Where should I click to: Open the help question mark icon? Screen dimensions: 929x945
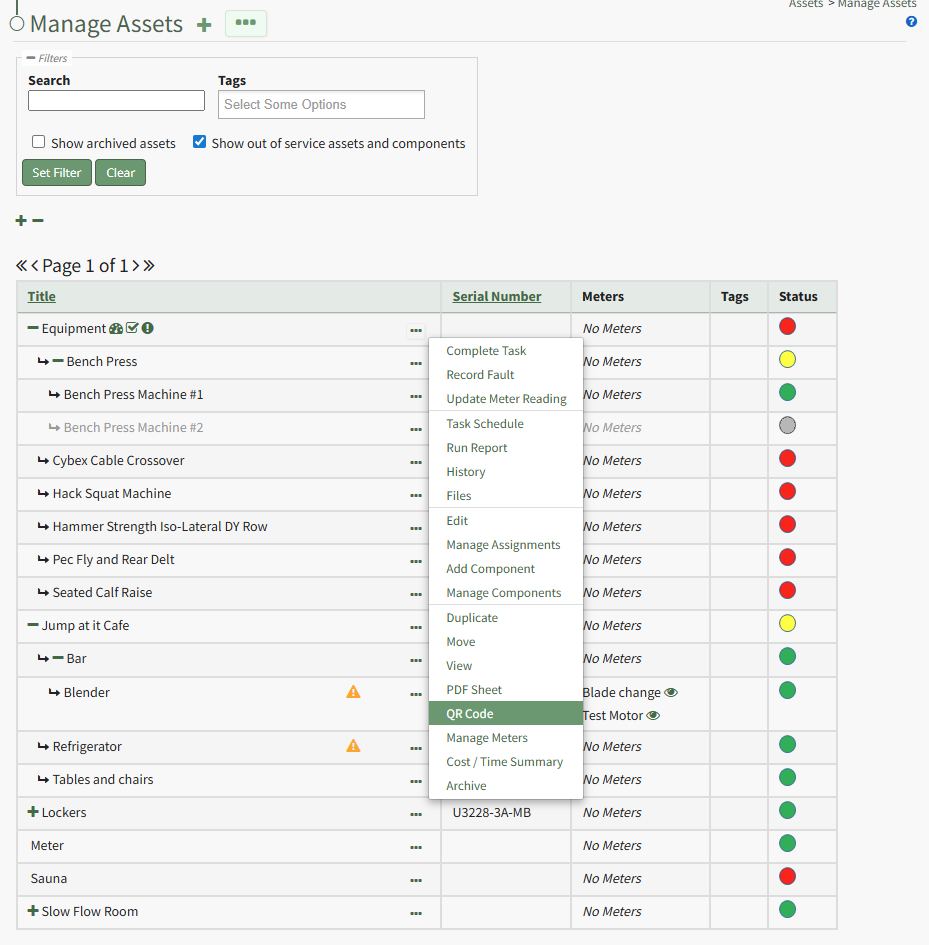911,21
